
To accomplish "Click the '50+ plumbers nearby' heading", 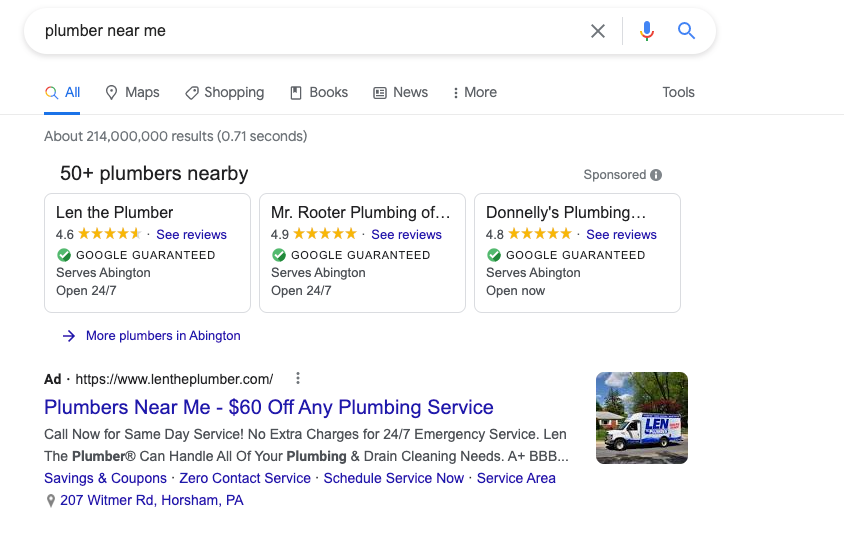I will click(154, 173).
